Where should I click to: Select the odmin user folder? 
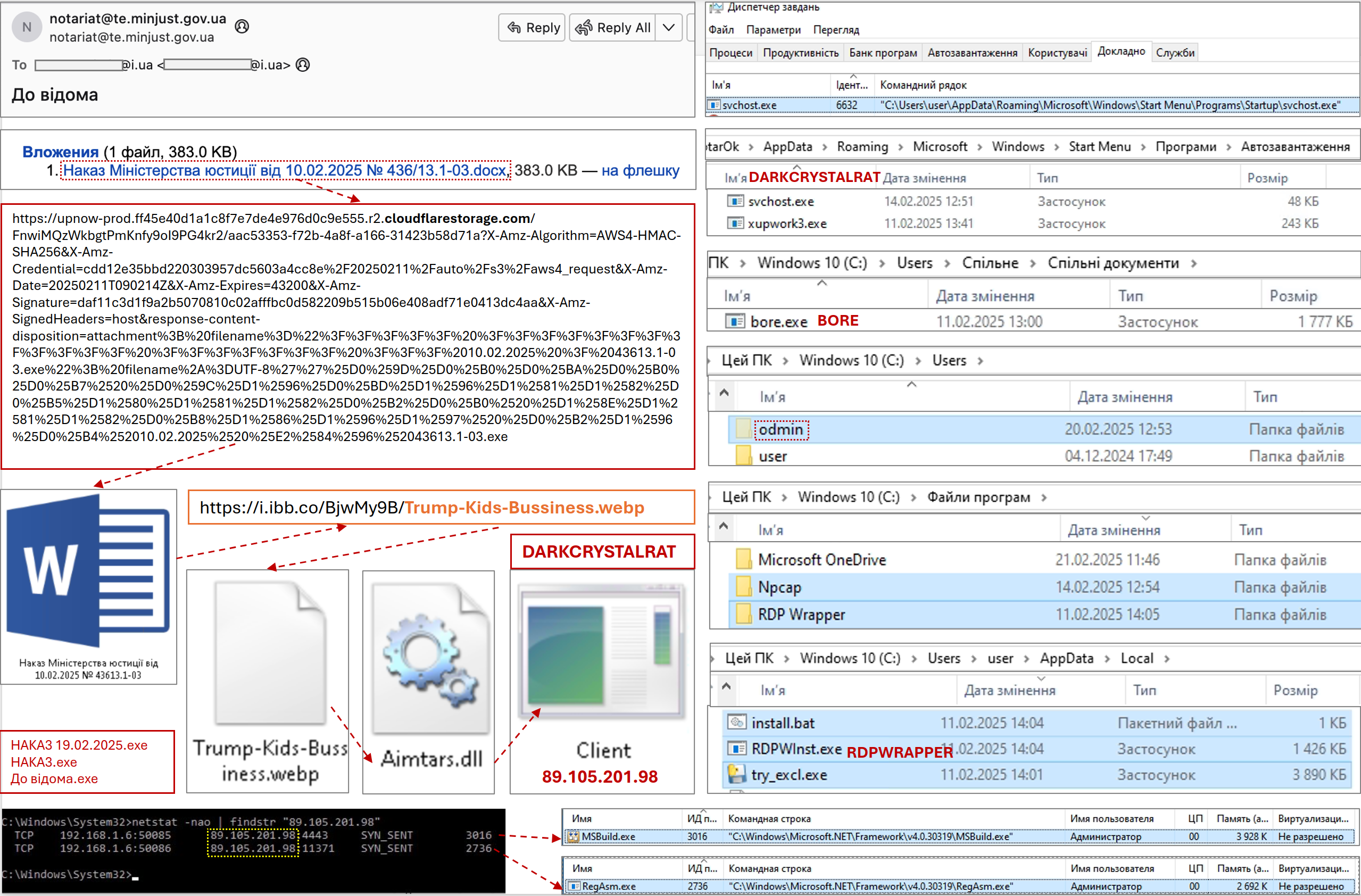781,429
